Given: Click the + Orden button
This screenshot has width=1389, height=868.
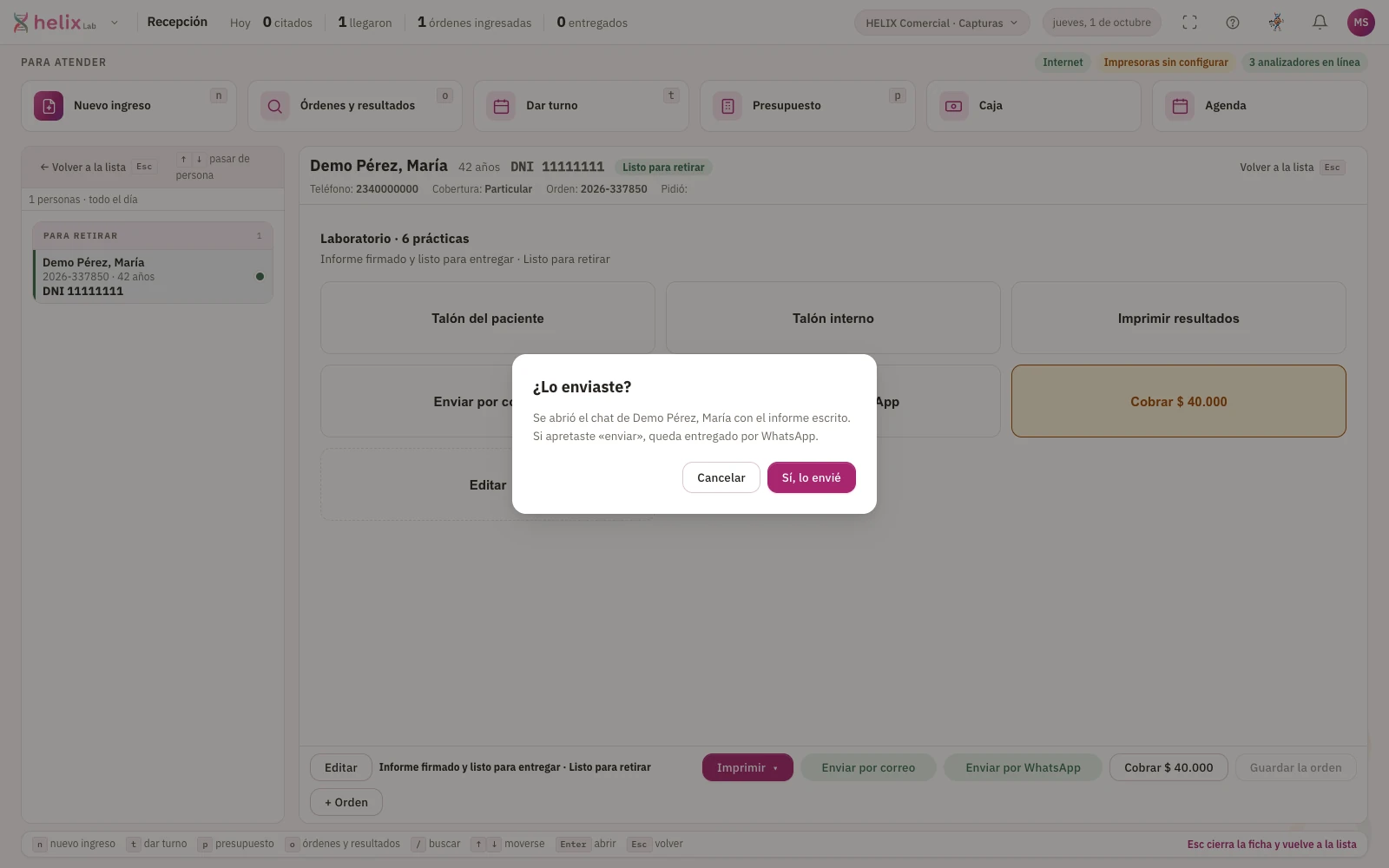Looking at the screenshot, I should [346, 802].
